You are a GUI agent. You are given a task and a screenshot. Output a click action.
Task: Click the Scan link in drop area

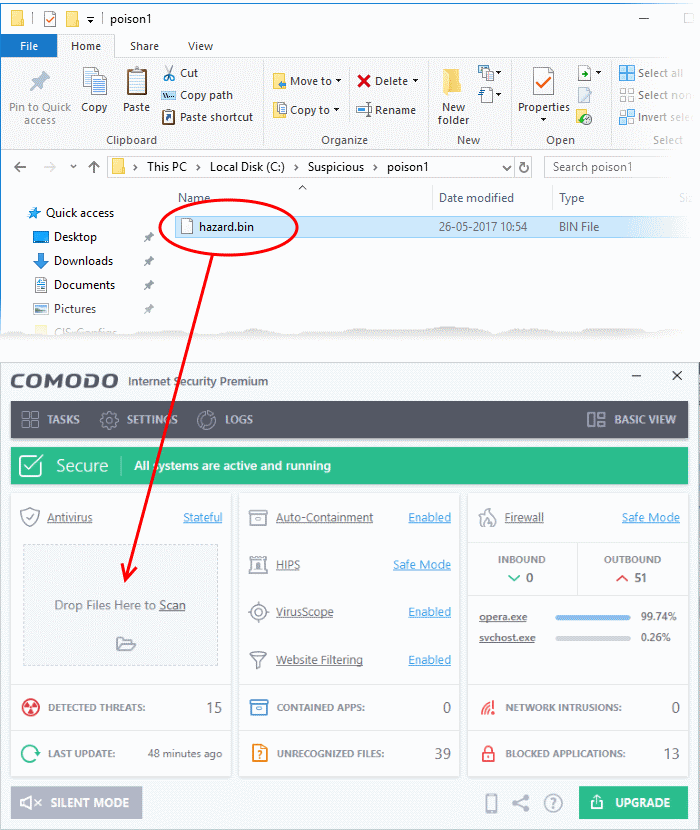point(173,605)
